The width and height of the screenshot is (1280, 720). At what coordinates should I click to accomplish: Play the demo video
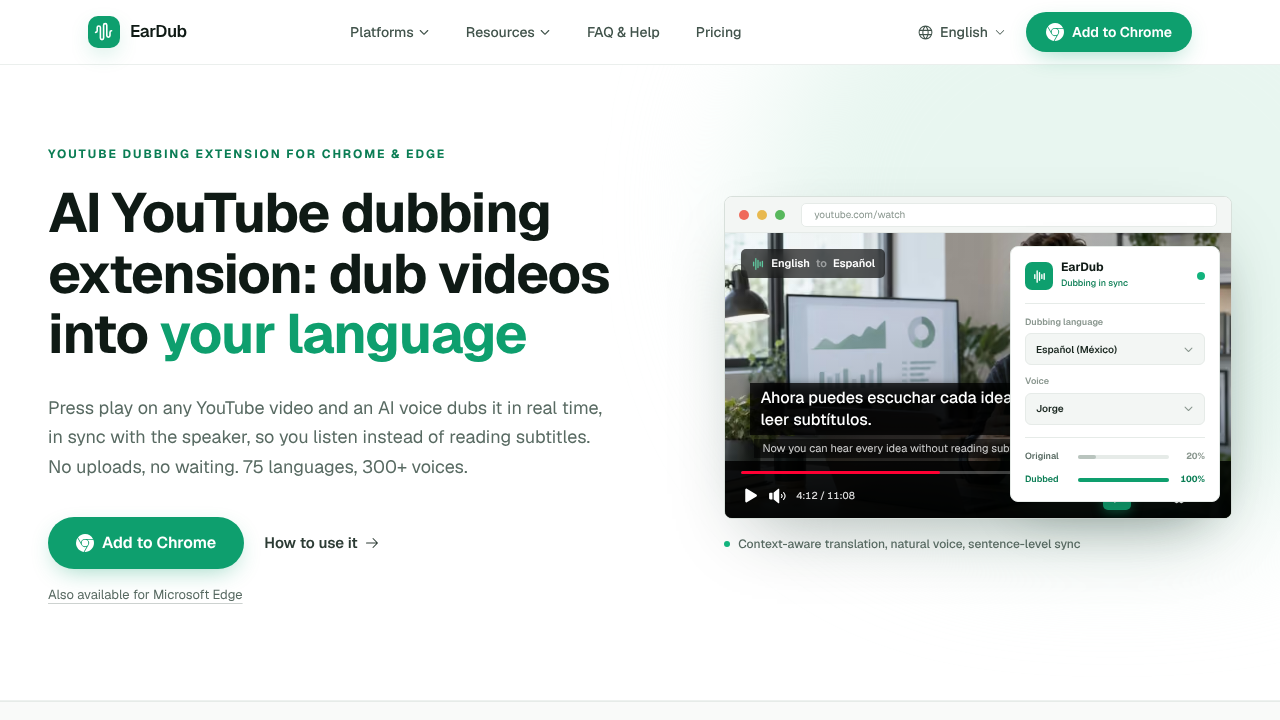coord(751,495)
